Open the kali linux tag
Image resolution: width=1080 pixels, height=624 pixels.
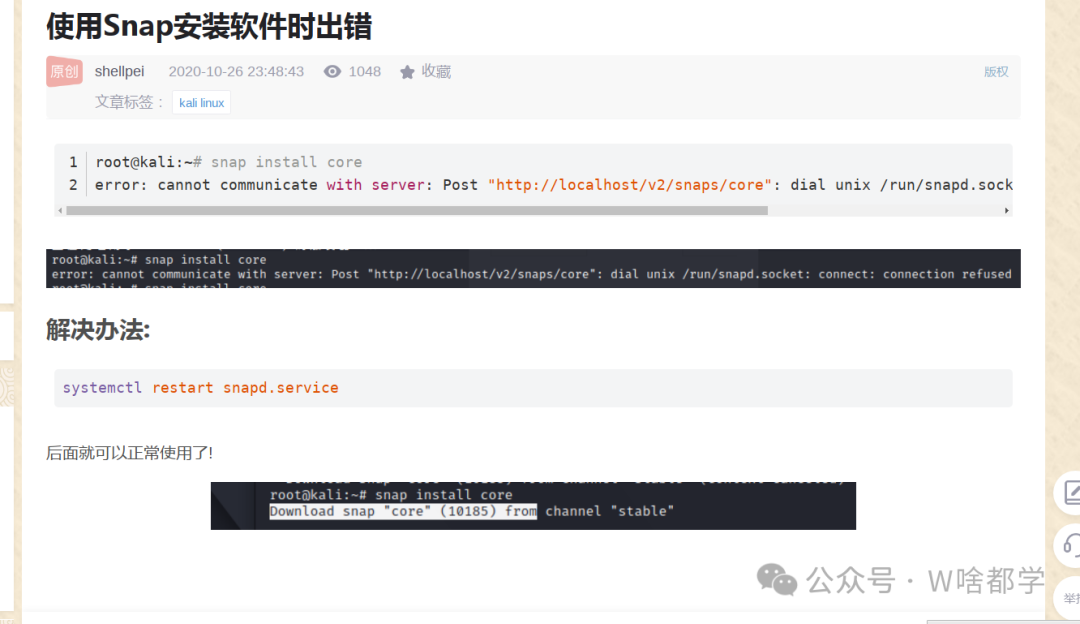coord(201,103)
